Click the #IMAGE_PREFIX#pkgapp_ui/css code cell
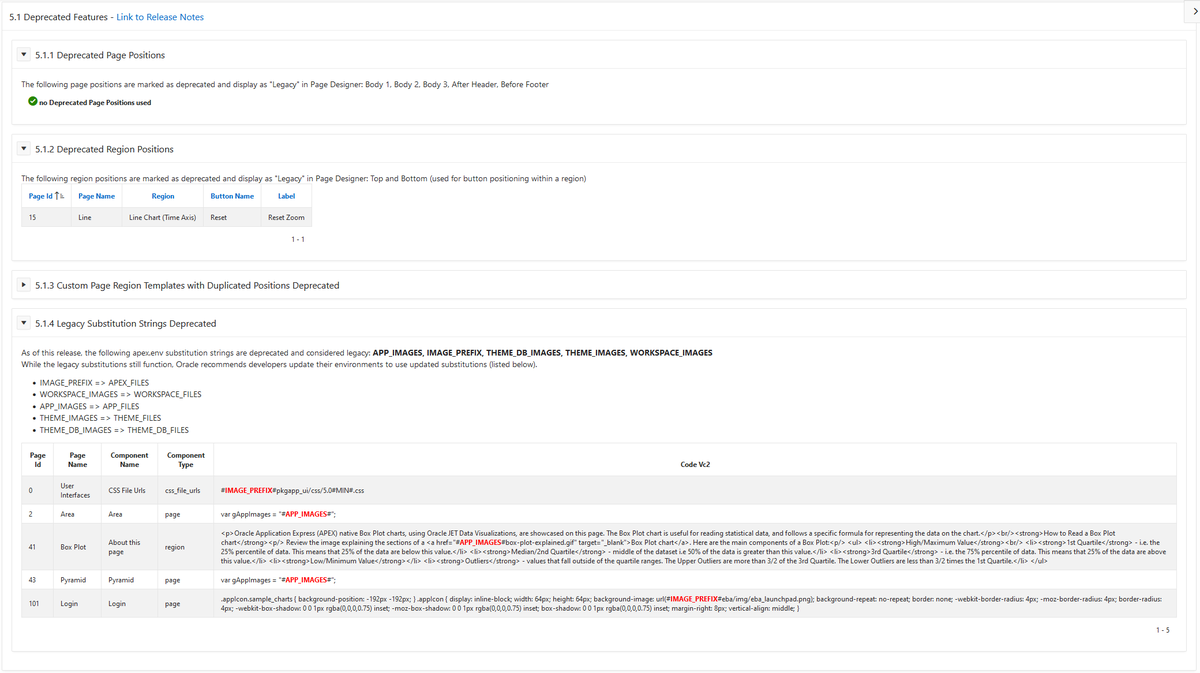 pyautogui.click(x=695, y=491)
